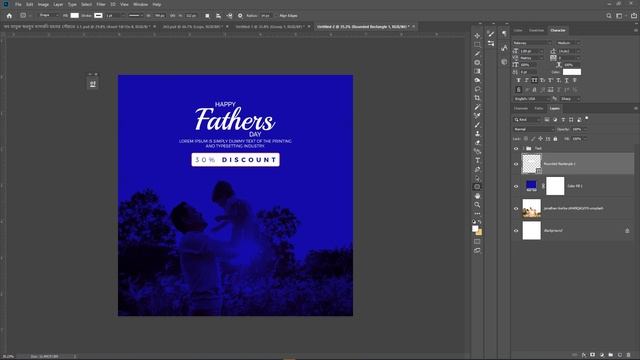The image size is (640, 360).
Task: Click the Color Fill 1 layer mask thumbnail
Action: coord(555,186)
